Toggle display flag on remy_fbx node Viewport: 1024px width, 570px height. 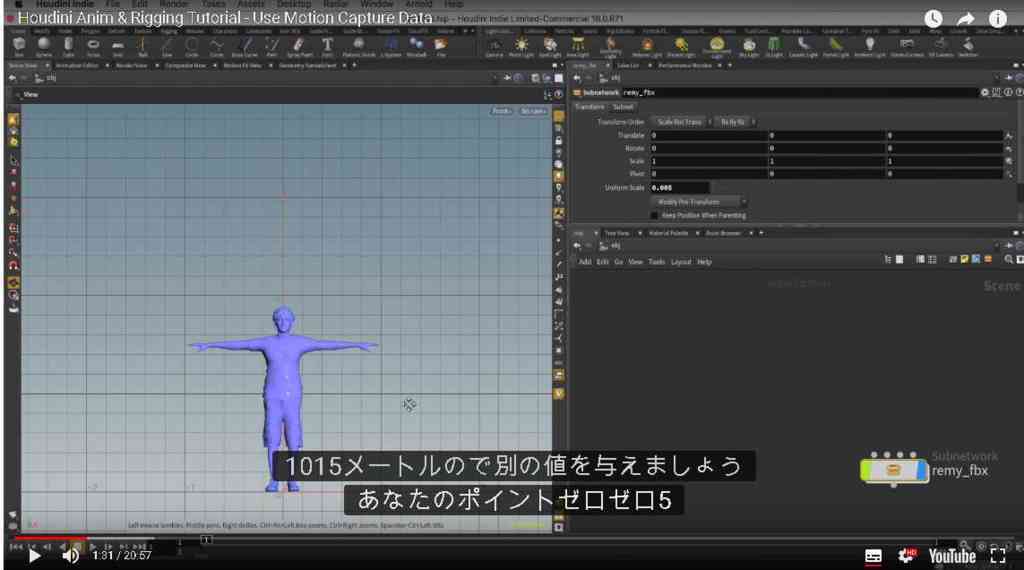point(921,470)
